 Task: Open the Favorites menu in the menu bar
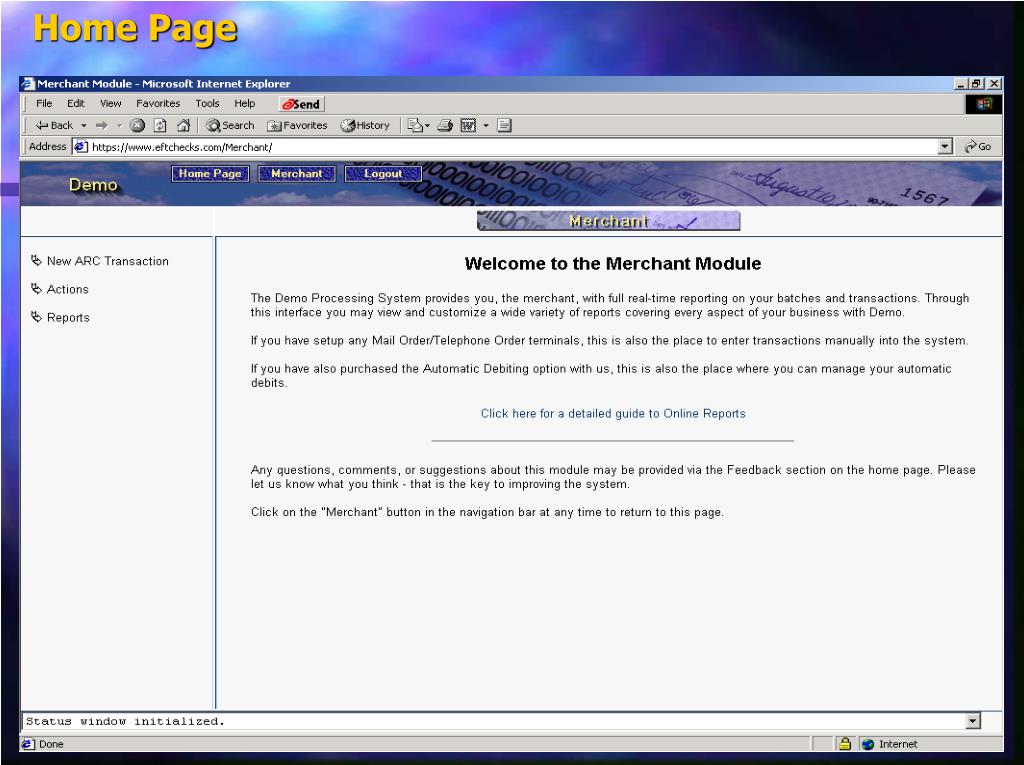(158, 103)
